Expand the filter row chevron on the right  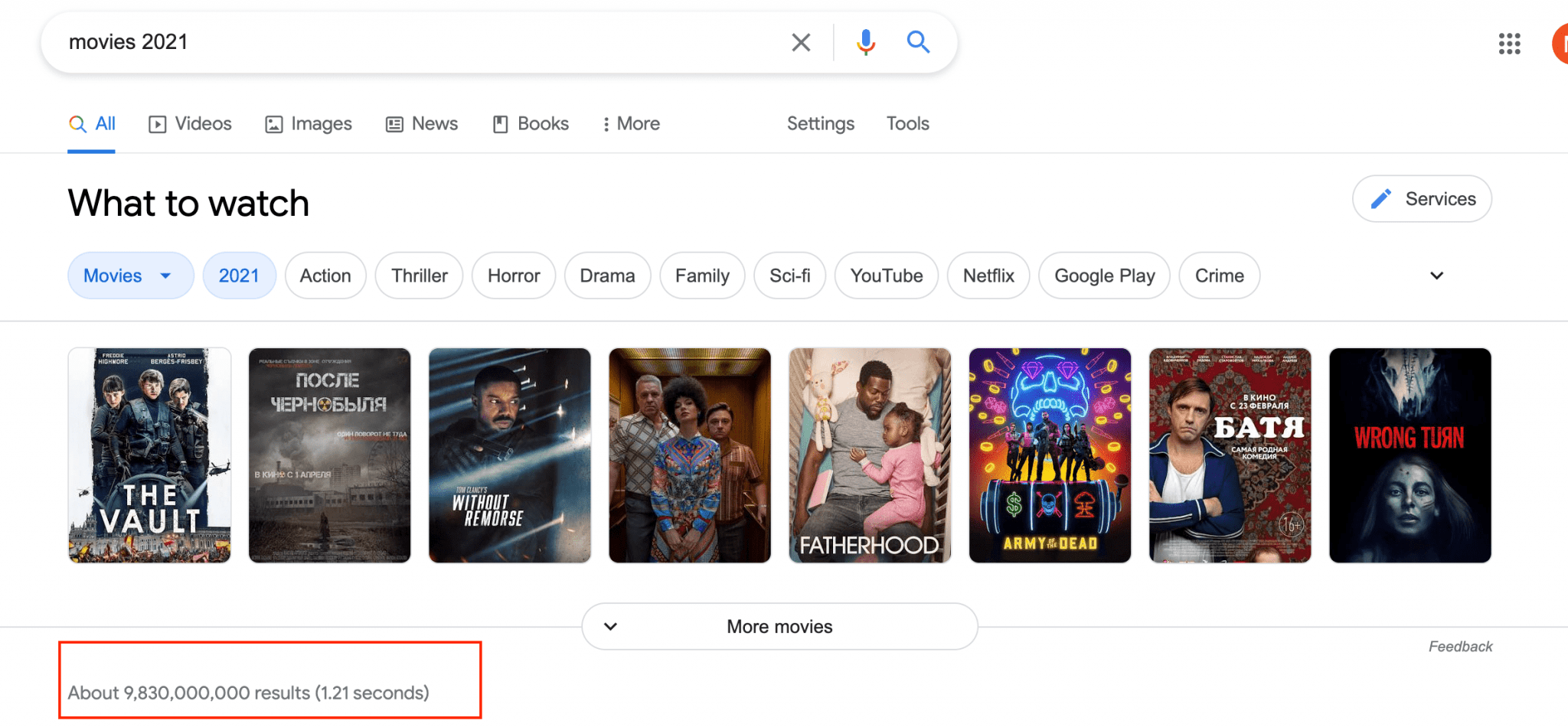(1436, 275)
